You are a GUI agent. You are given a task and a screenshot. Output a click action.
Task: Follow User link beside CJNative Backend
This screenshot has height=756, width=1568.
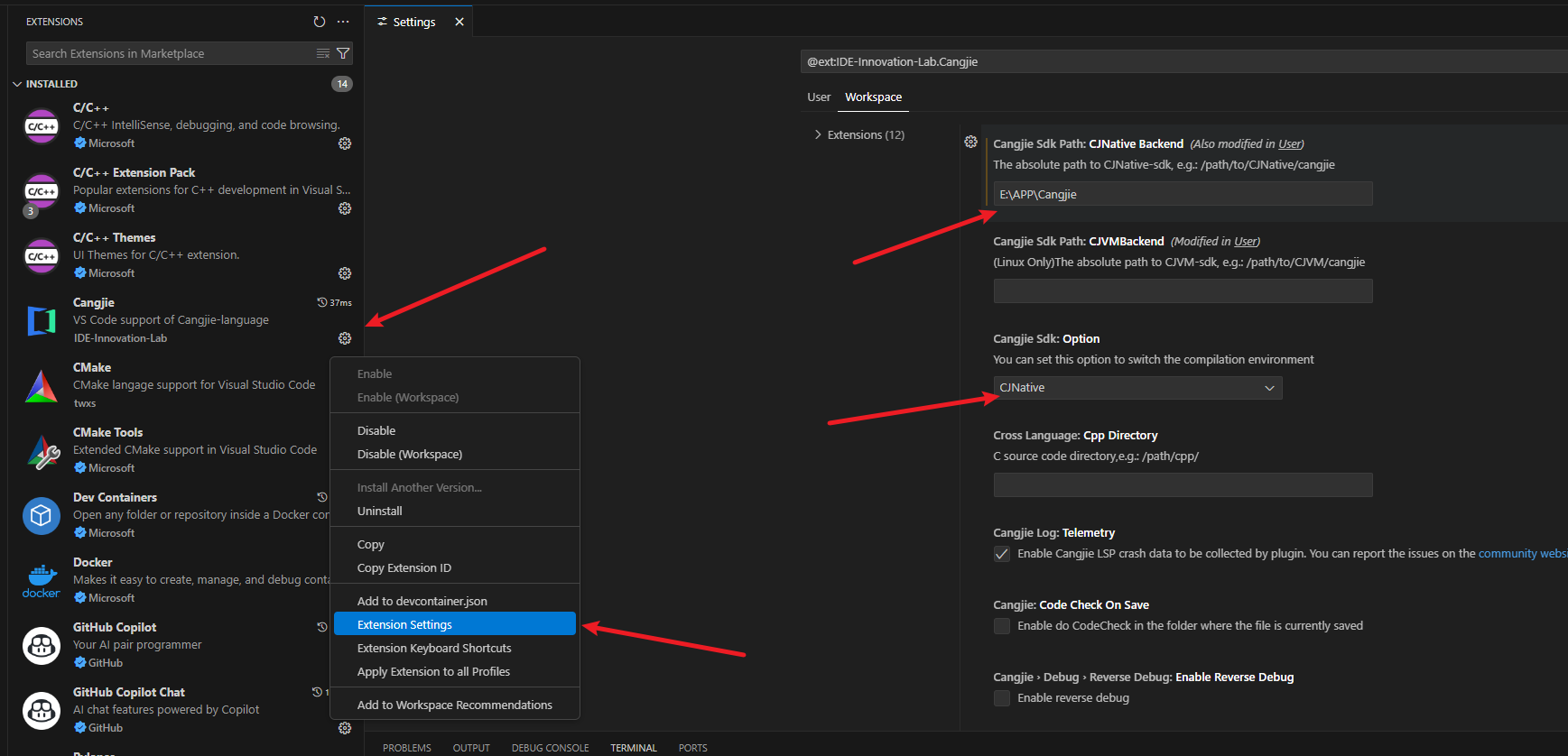(1290, 143)
